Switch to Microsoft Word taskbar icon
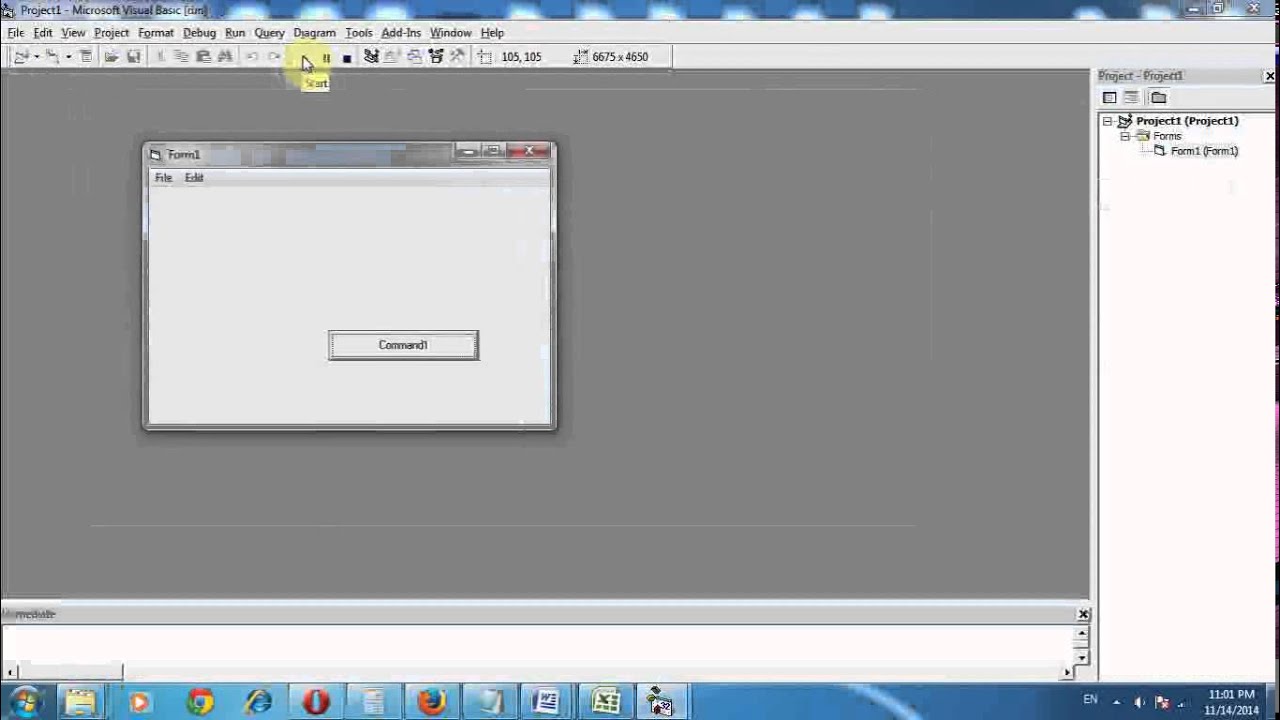Viewport: 1280px width, 720px height. coord(547,702)
